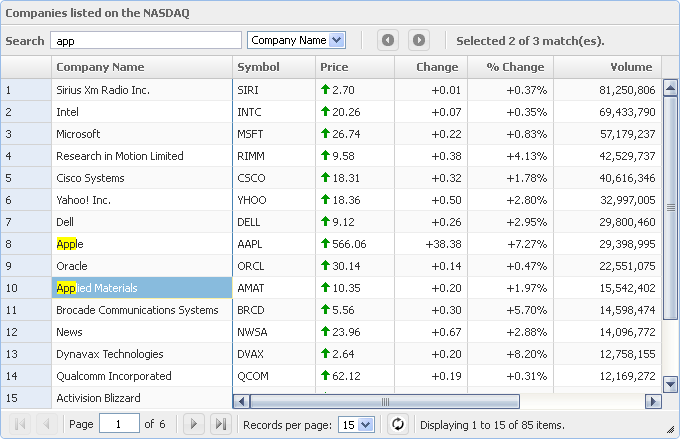Go to the first page
The width and height of the screenshot is (680, 439).
20,424
